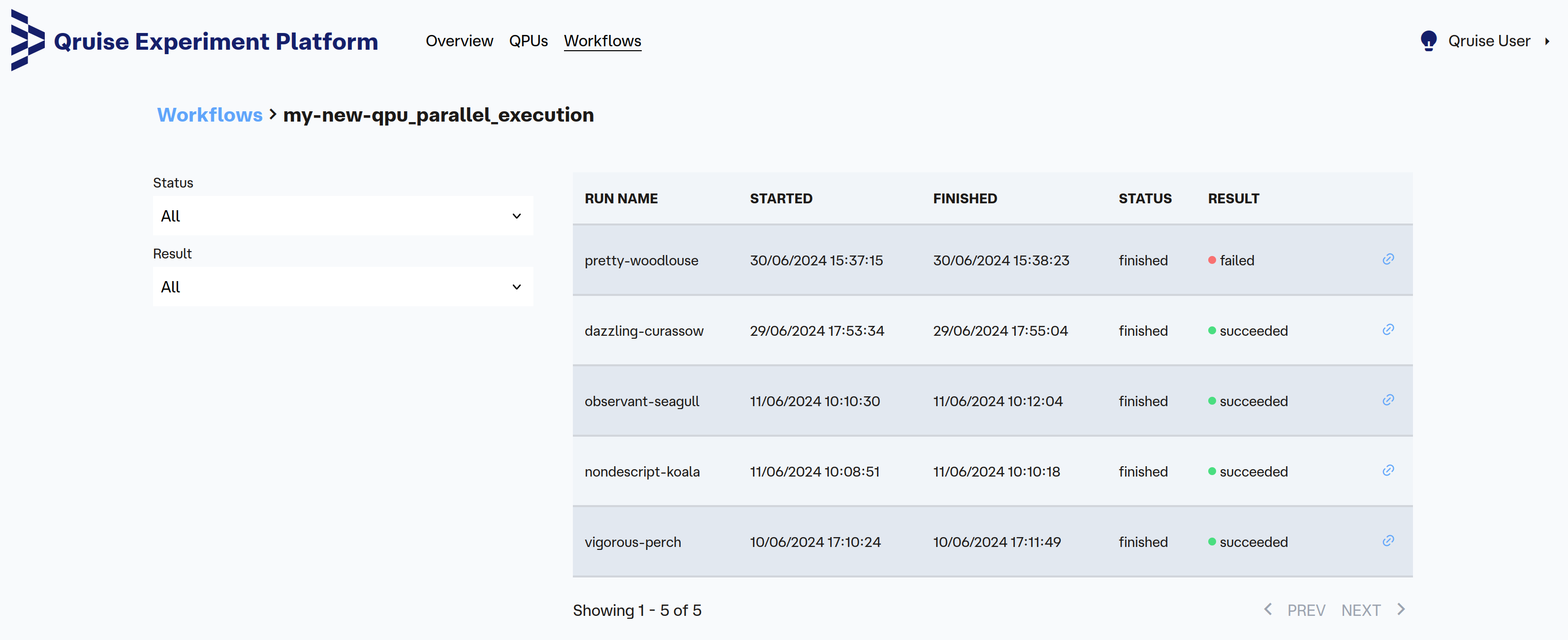Click the PREV pagination button
The width and height of the screenshot is (1568, 640).
[1306, 610]
